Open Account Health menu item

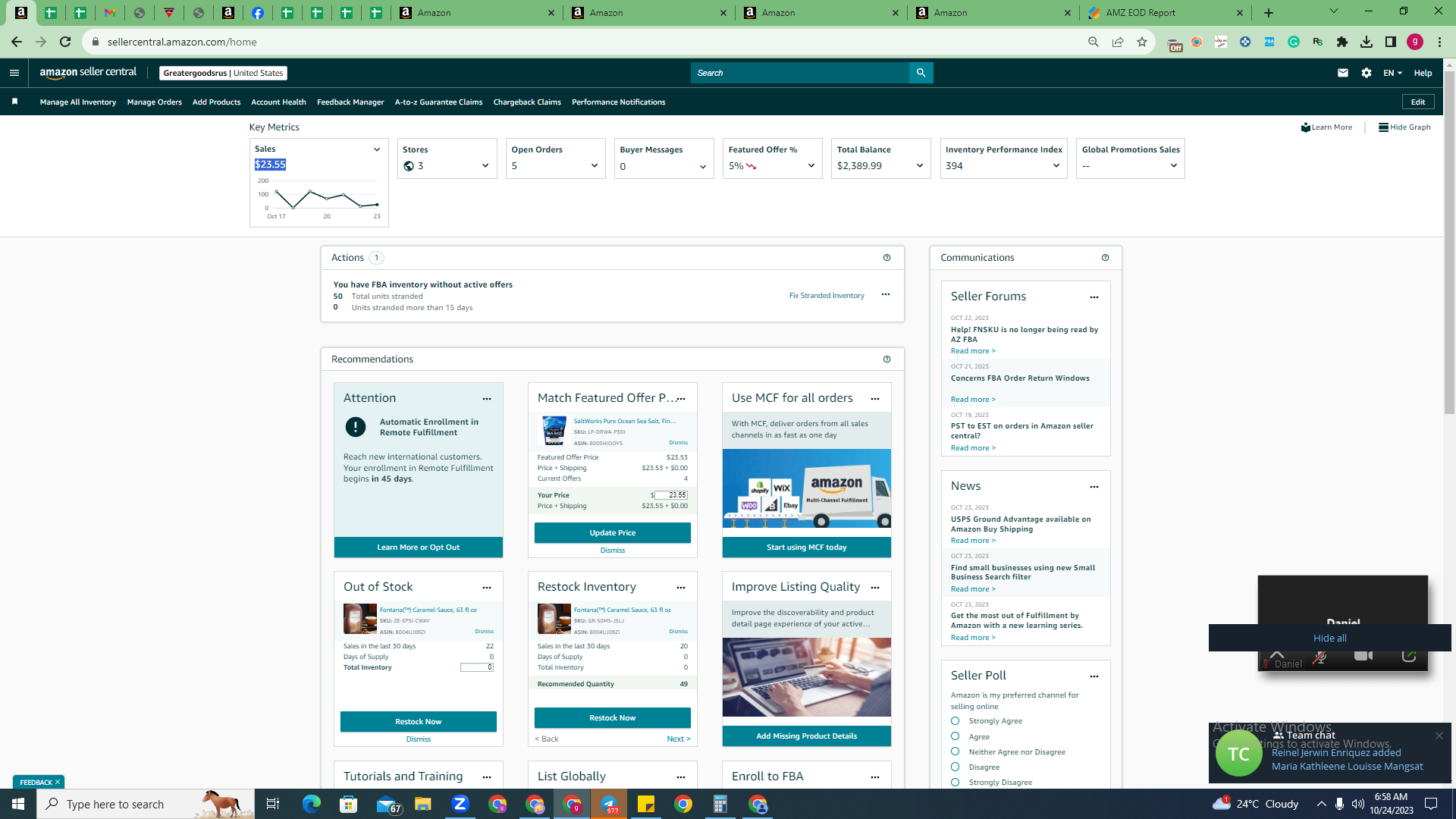point(278,102)
